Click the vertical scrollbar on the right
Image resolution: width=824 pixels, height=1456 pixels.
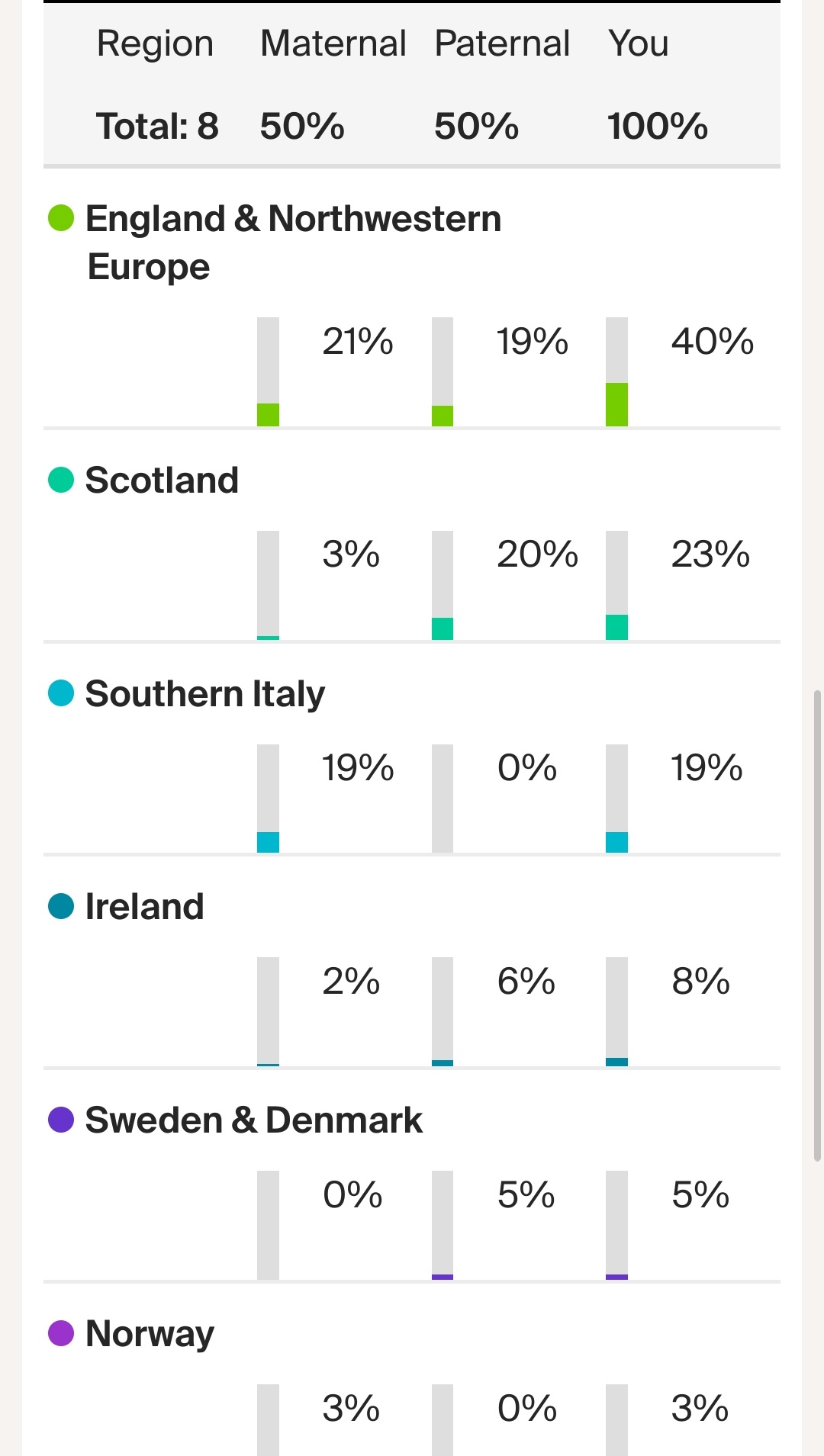point(817,924)
